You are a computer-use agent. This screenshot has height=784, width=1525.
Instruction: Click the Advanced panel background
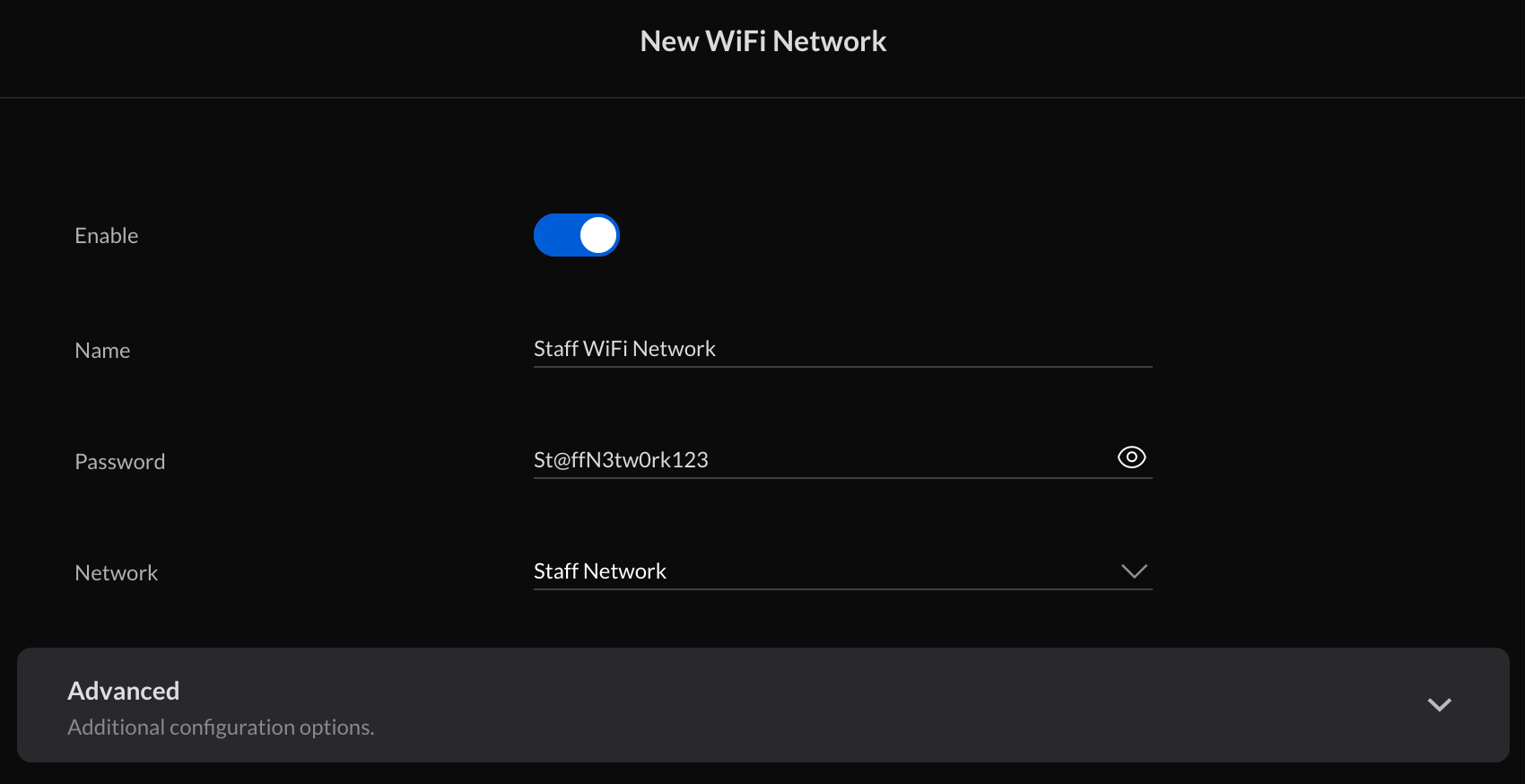point(762,705)
